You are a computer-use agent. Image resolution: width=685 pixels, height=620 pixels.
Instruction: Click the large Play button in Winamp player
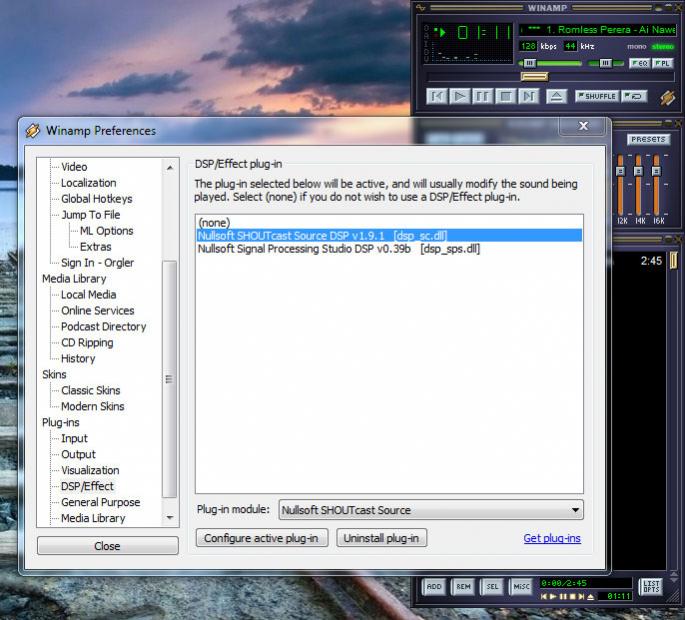click(460, 96)
